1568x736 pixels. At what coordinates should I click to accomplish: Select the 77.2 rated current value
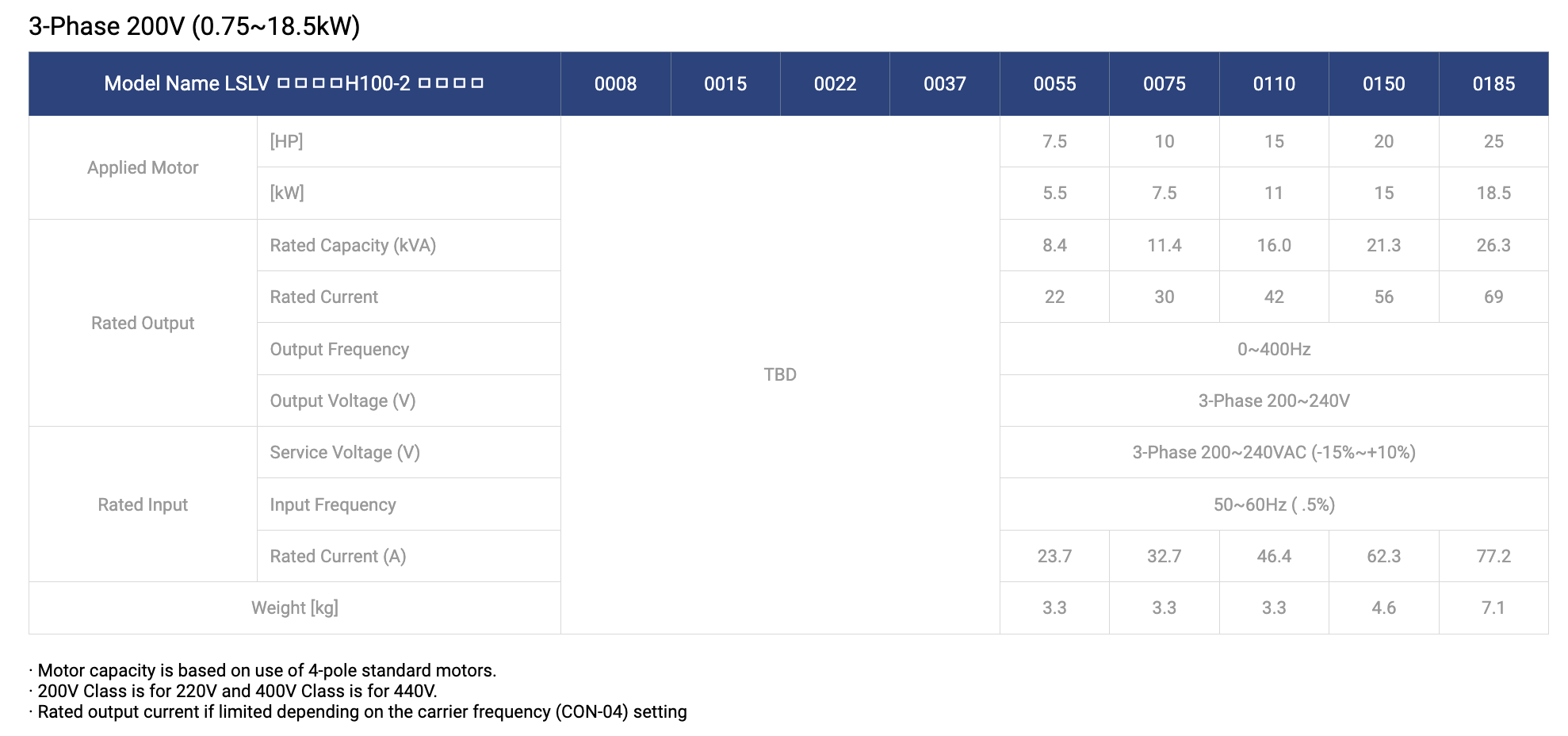pos(1493,556)
